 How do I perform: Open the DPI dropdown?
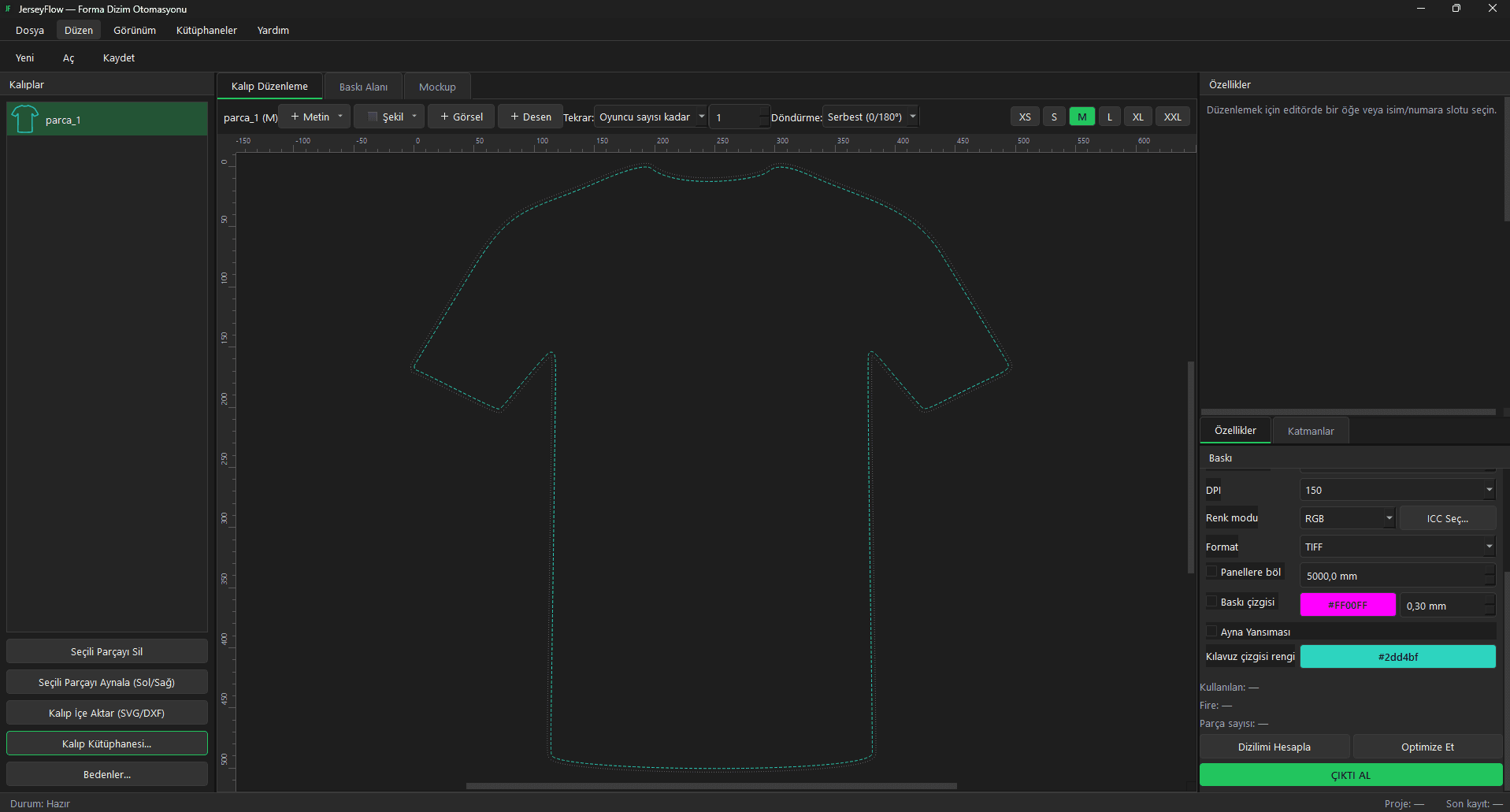1397,490
